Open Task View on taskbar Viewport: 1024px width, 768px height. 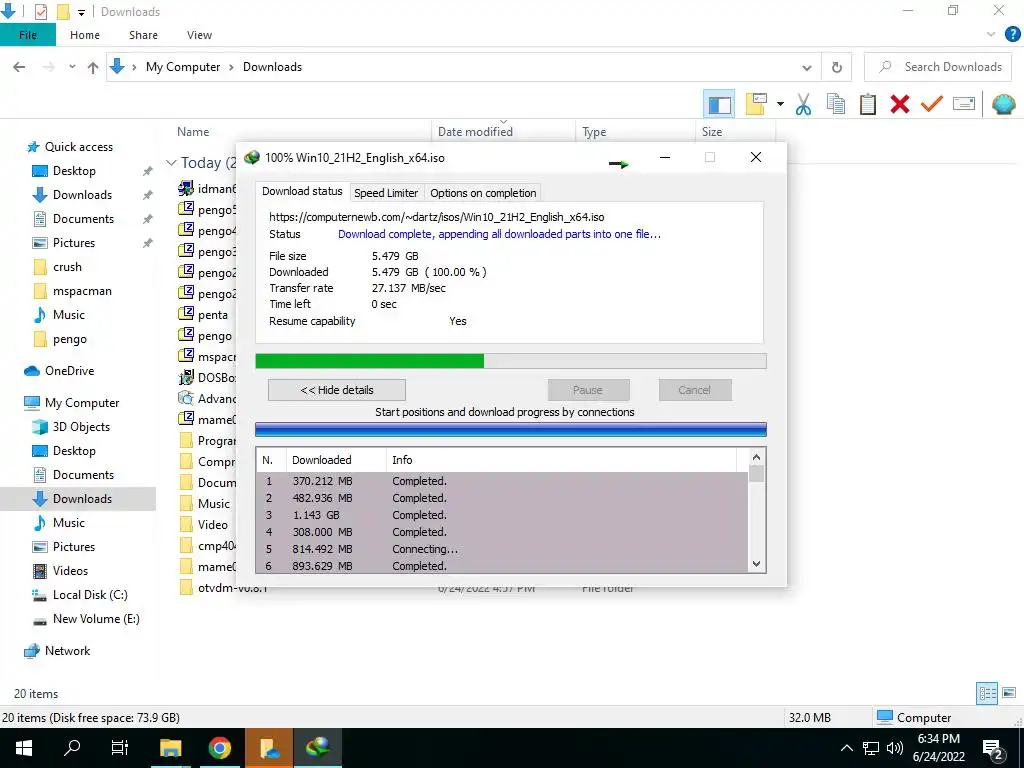(x=120, y=748)
